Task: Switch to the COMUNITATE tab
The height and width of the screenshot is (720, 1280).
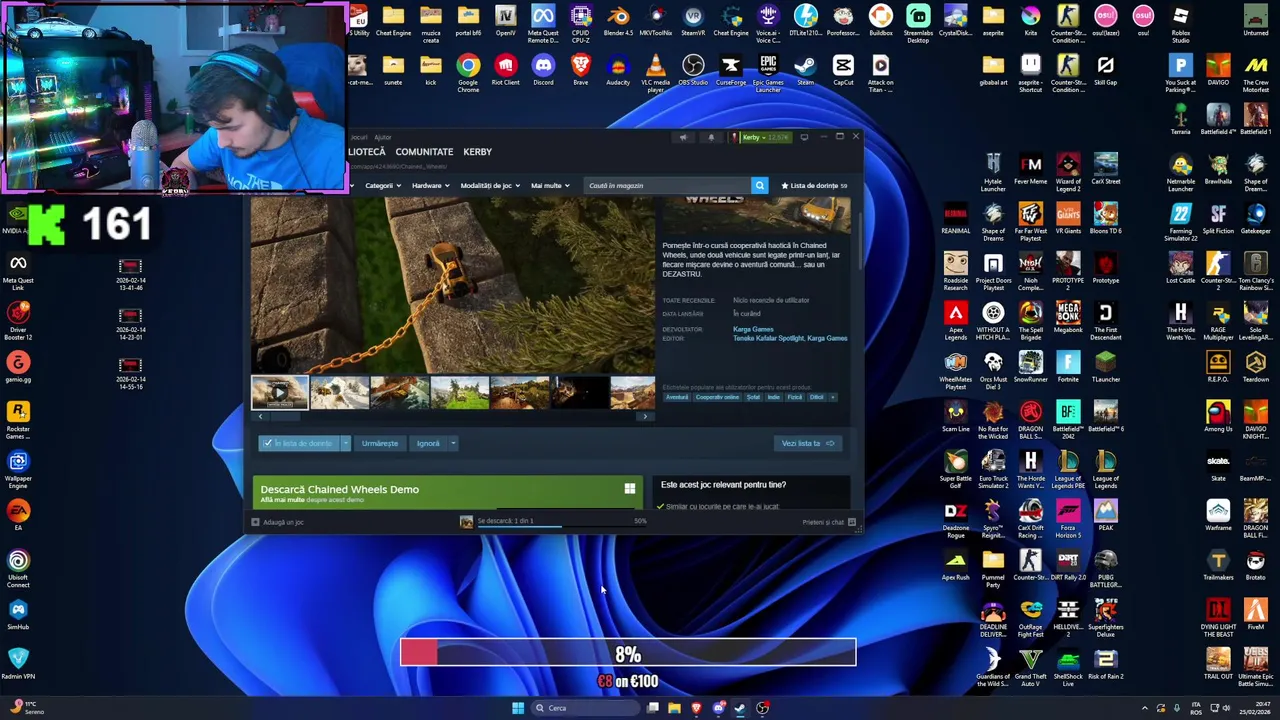Action: tap(424, 152)
